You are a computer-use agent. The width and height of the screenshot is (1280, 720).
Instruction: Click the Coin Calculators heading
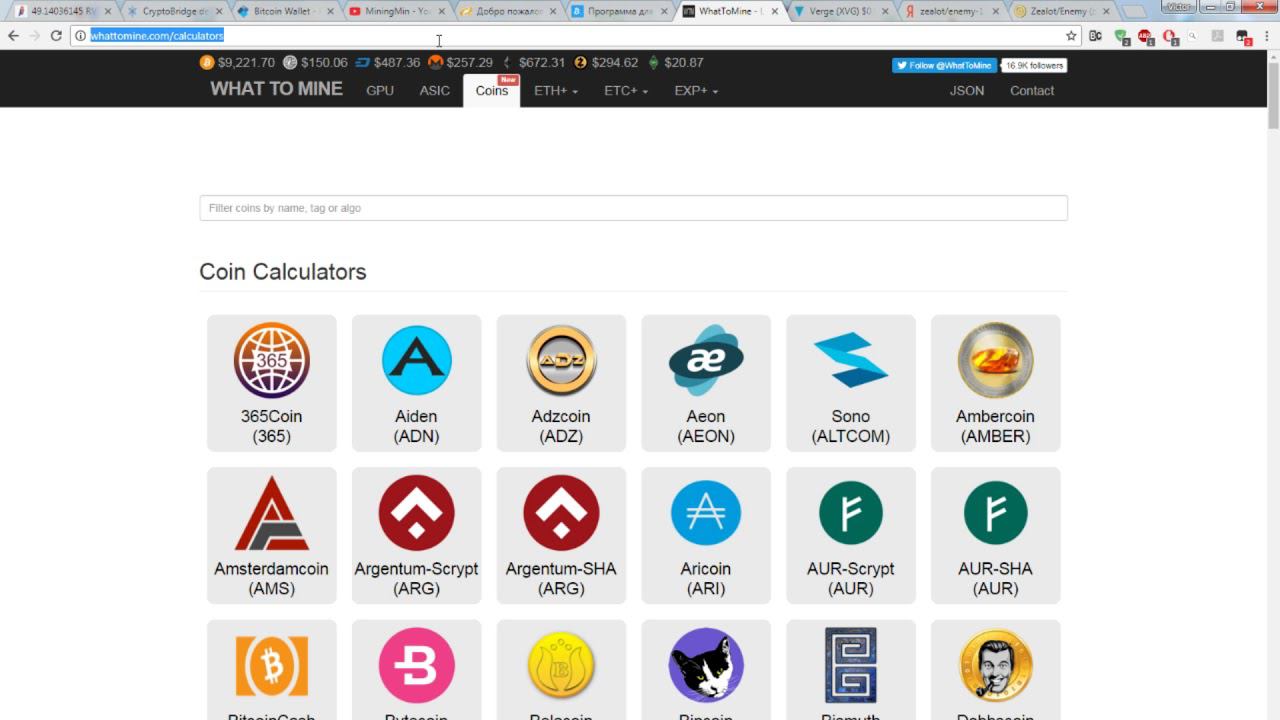point(283,272)
